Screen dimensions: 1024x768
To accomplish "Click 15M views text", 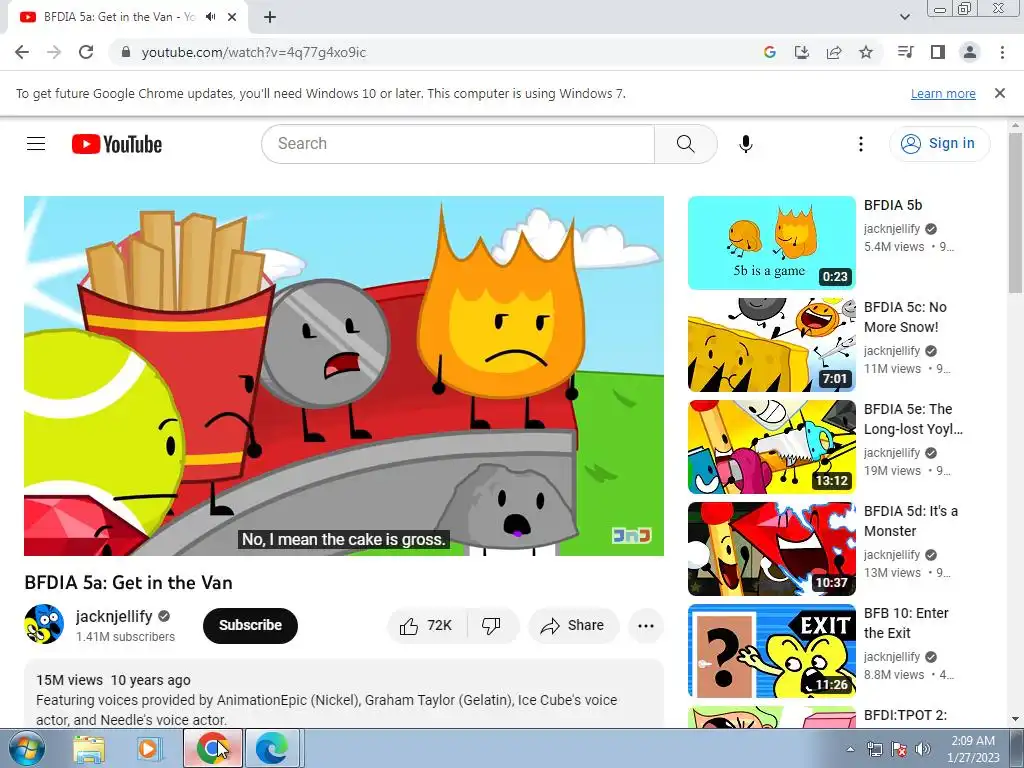I will (x=69, y=680).
